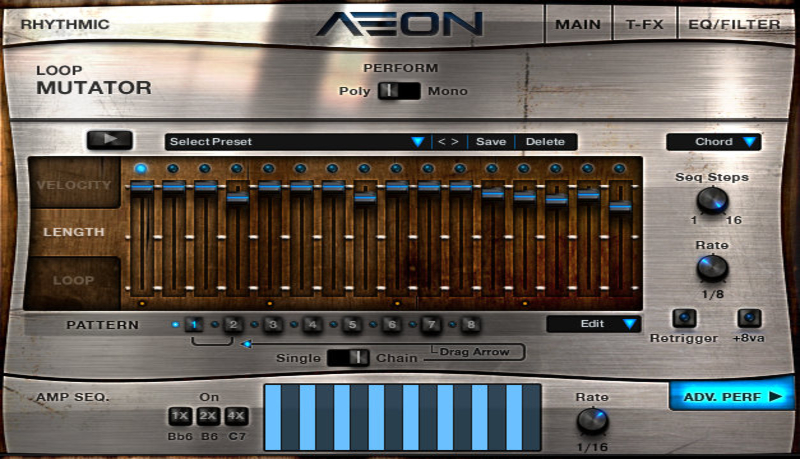Image resolution: width=800 pixels, height=459 pixels.
Task: Select pattern 4 button
Action: [x=312, y=324]
